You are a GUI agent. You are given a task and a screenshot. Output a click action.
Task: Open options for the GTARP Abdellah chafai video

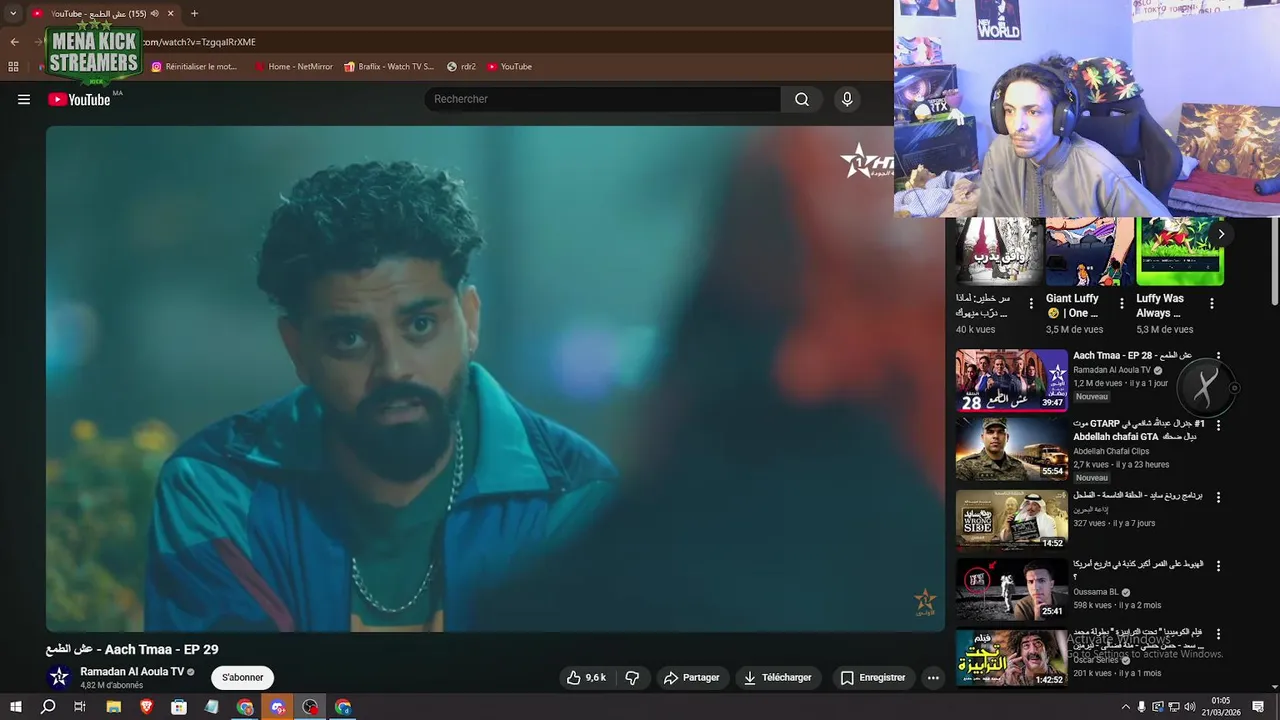(x=1218, y=425)
